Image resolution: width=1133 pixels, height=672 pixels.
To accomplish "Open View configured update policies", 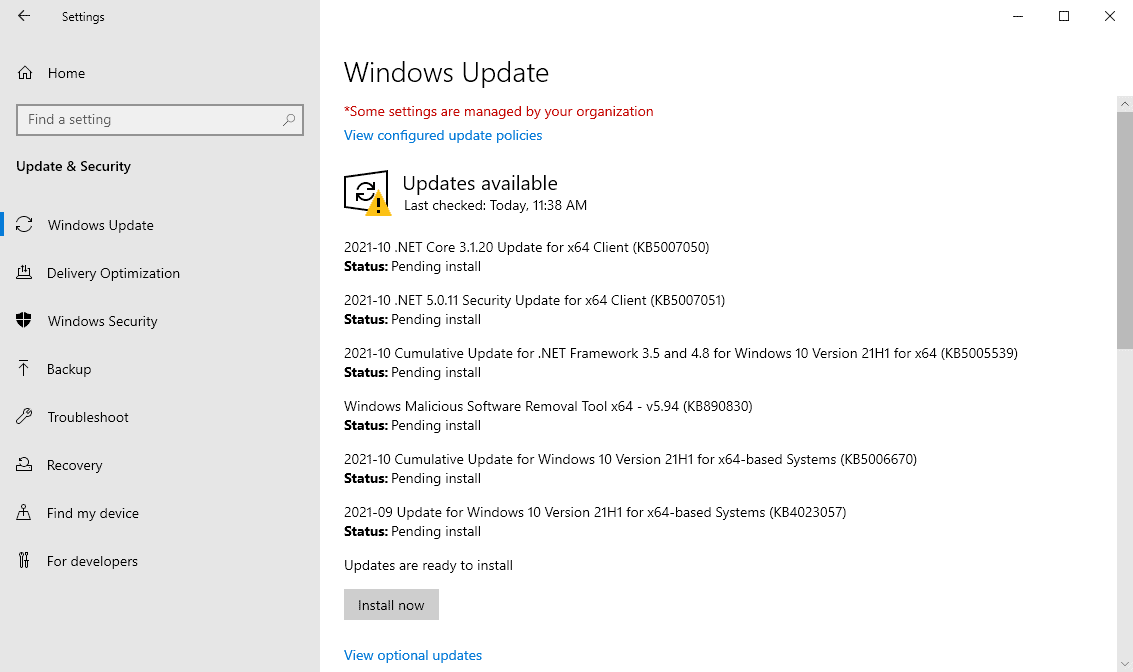I will pos(442,135).
